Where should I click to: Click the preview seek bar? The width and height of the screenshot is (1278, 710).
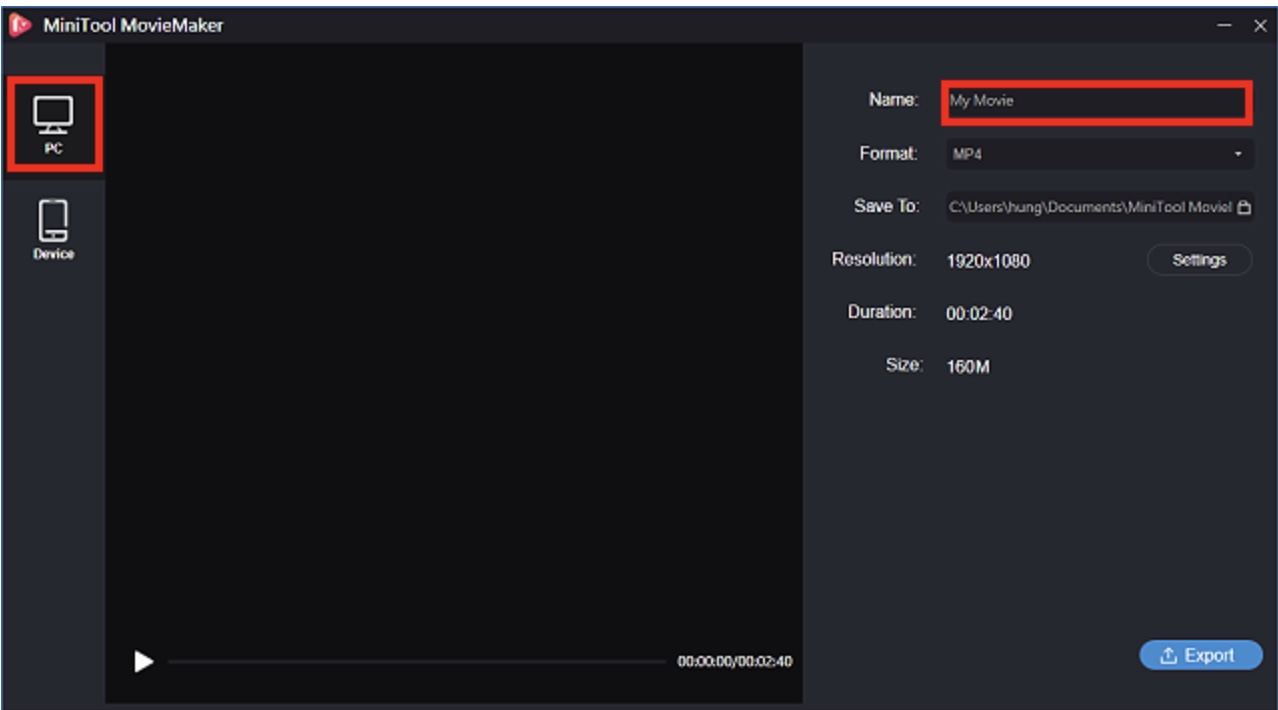point(416,661)
